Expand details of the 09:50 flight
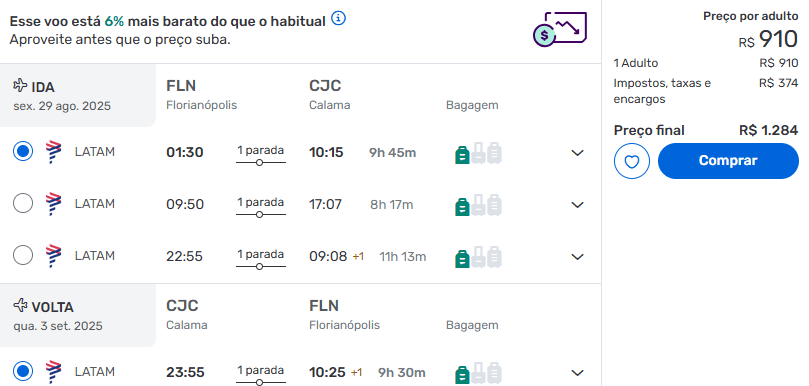 pyautogui.click(x=577, y=205)
